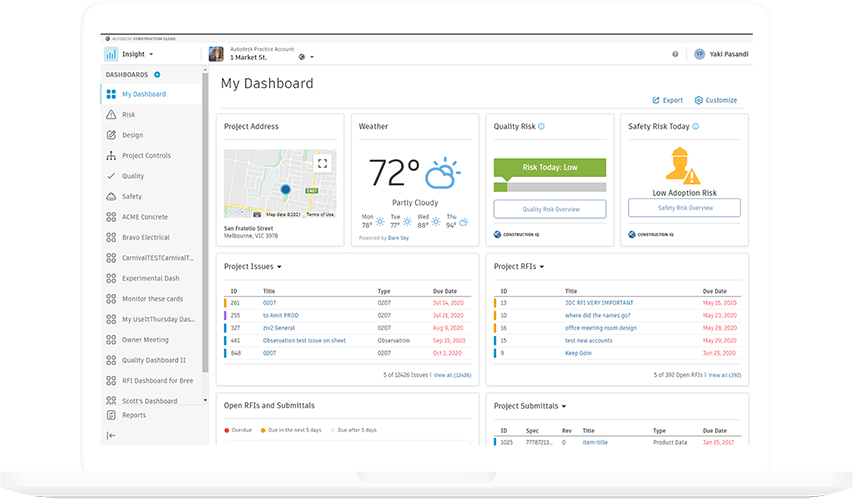
Task: Open the Project Issues card dropdown
Action: [x=279, y=267]
